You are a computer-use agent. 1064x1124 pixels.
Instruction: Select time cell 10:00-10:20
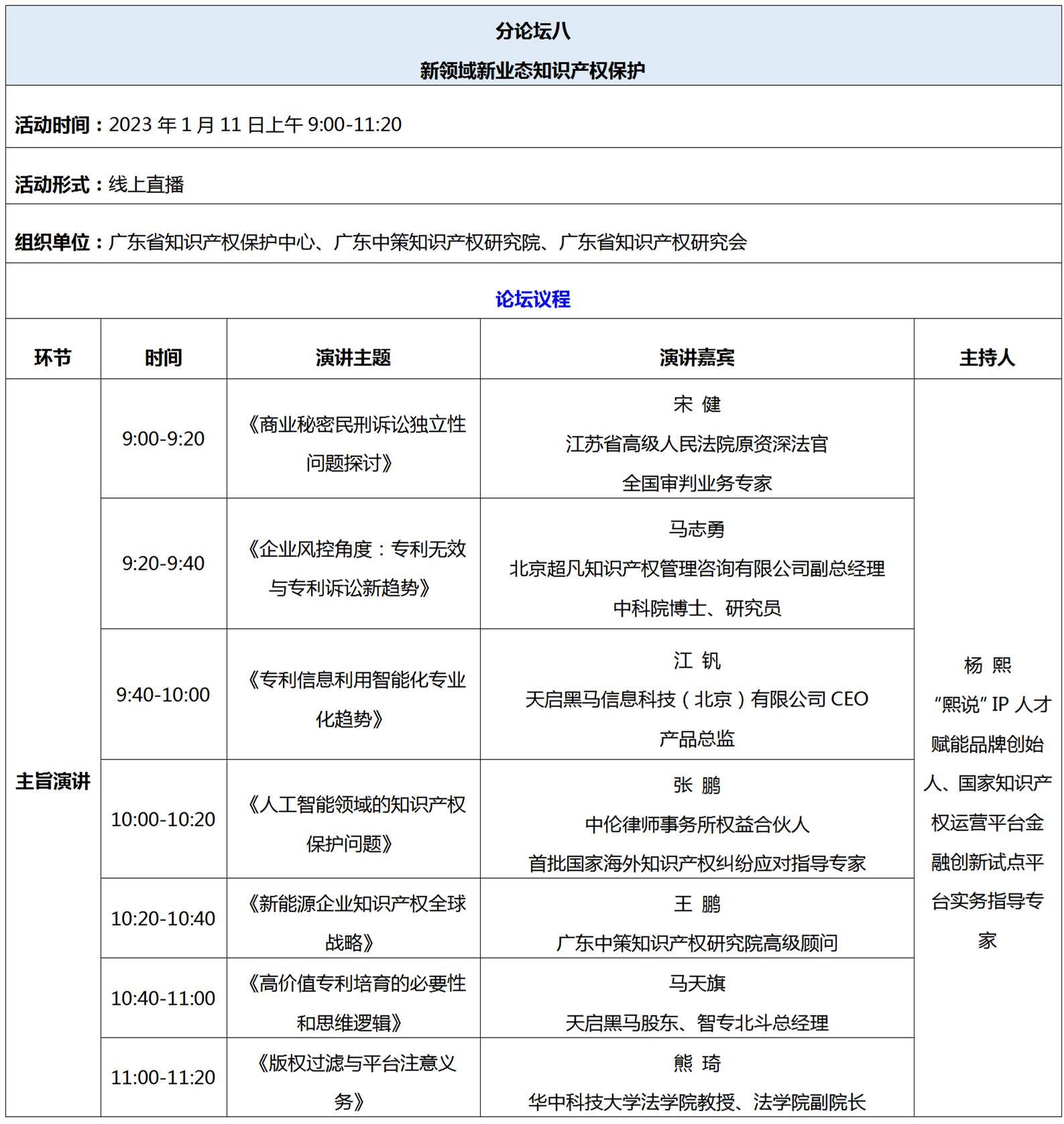point(163,819)
